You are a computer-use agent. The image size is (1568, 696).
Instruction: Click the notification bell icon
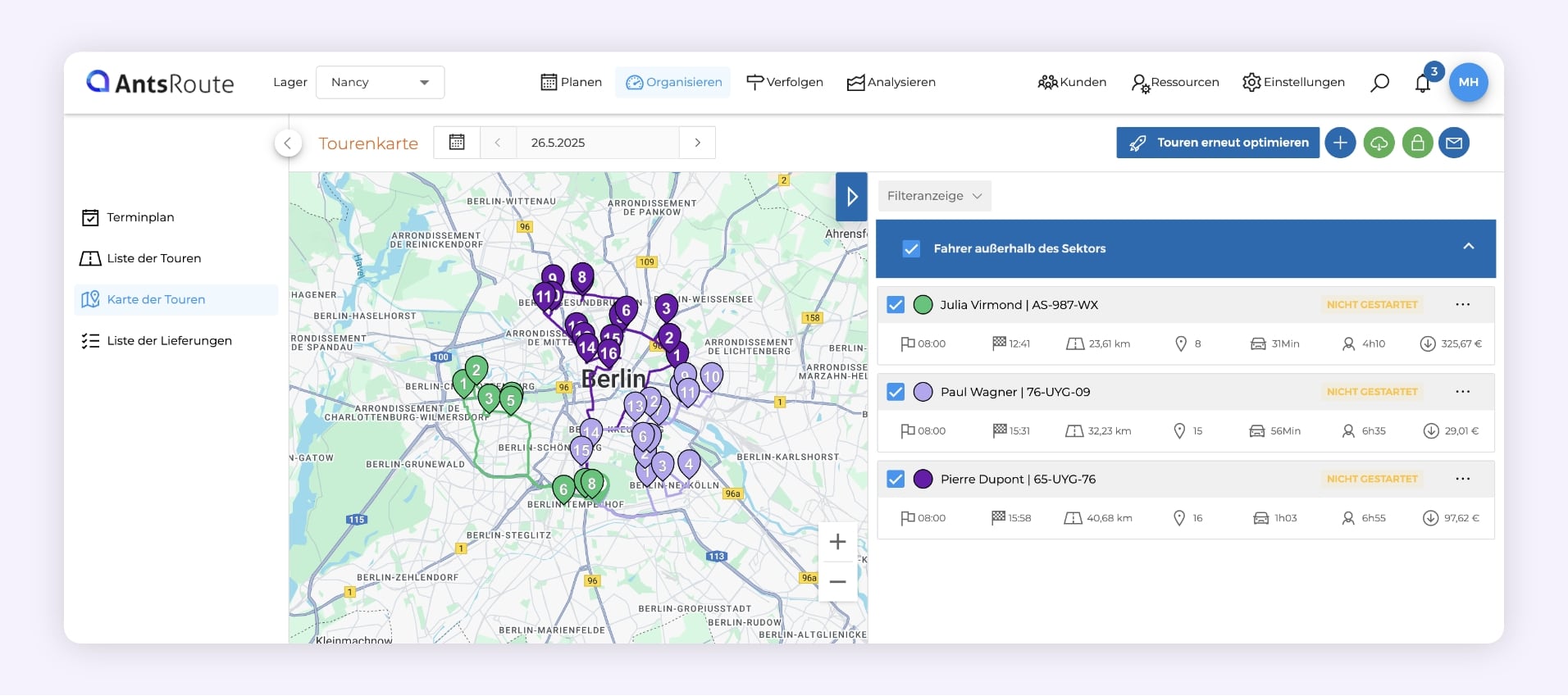[1423, 83]
